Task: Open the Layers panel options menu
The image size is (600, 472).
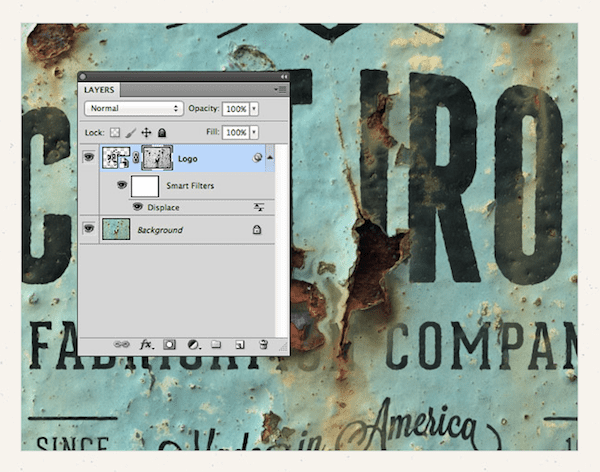Action: tap(281, 89)
